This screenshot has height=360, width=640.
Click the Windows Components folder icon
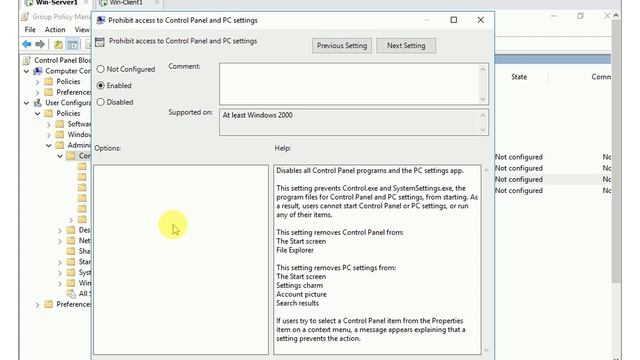tap(71, 283)
